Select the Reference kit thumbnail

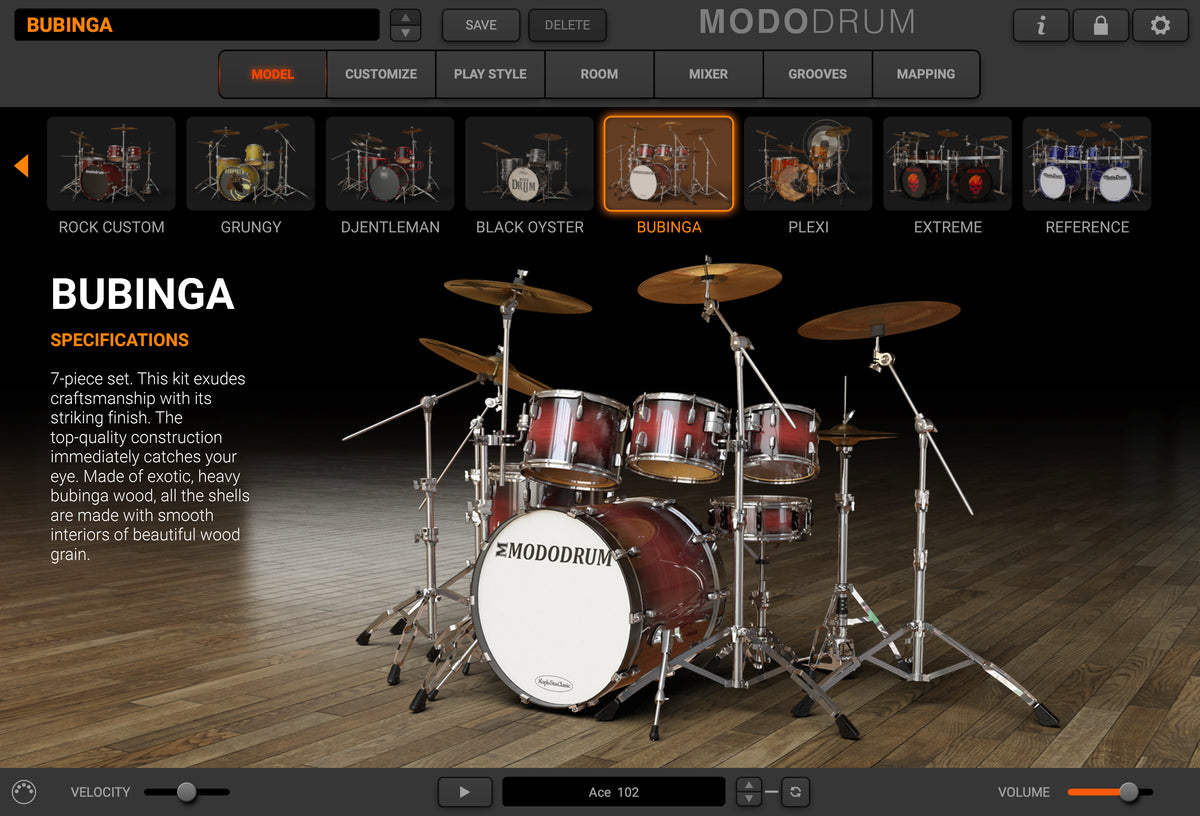click(1087, 164)
